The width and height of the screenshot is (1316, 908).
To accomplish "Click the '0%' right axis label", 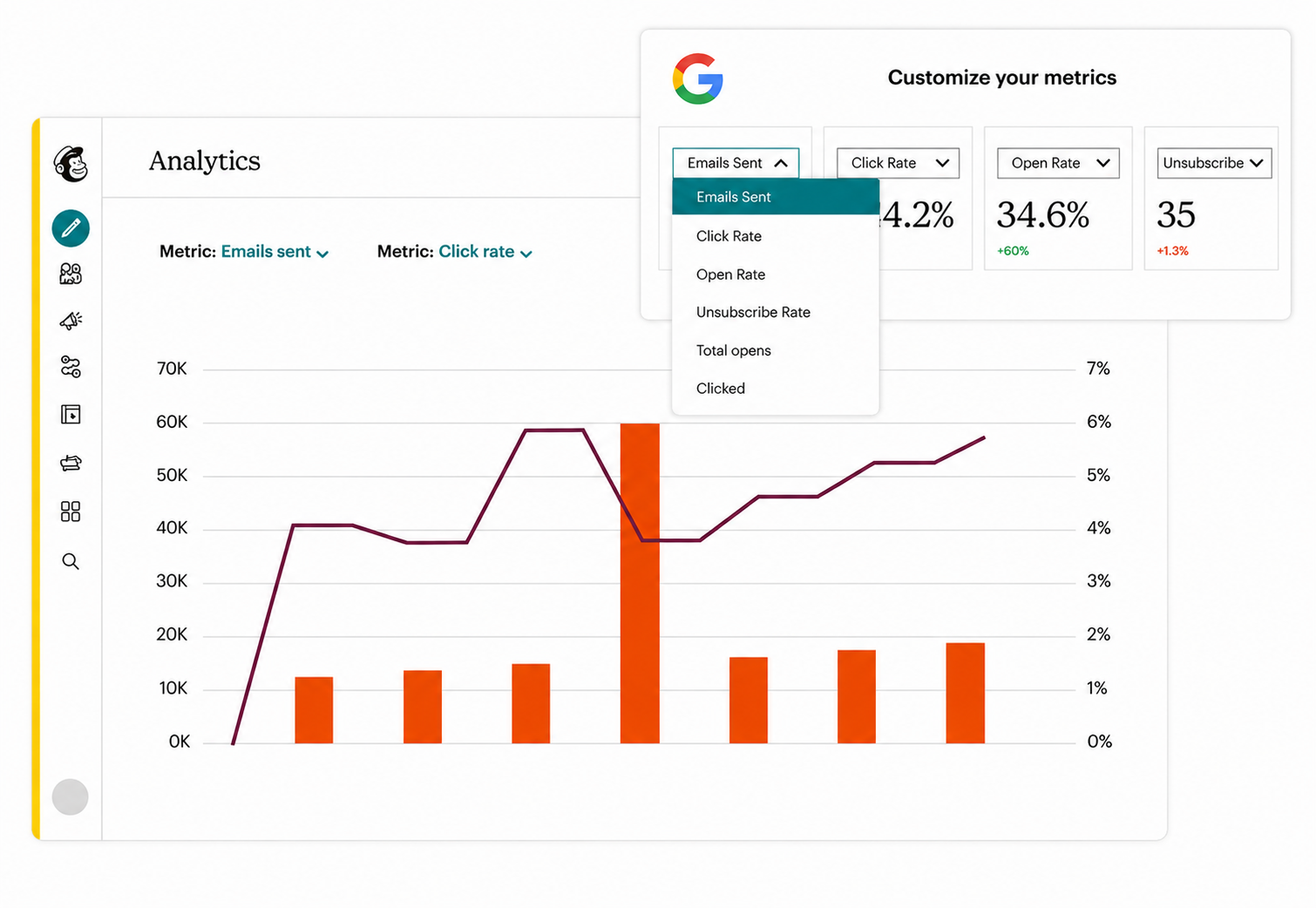I will click(1100, 742).
